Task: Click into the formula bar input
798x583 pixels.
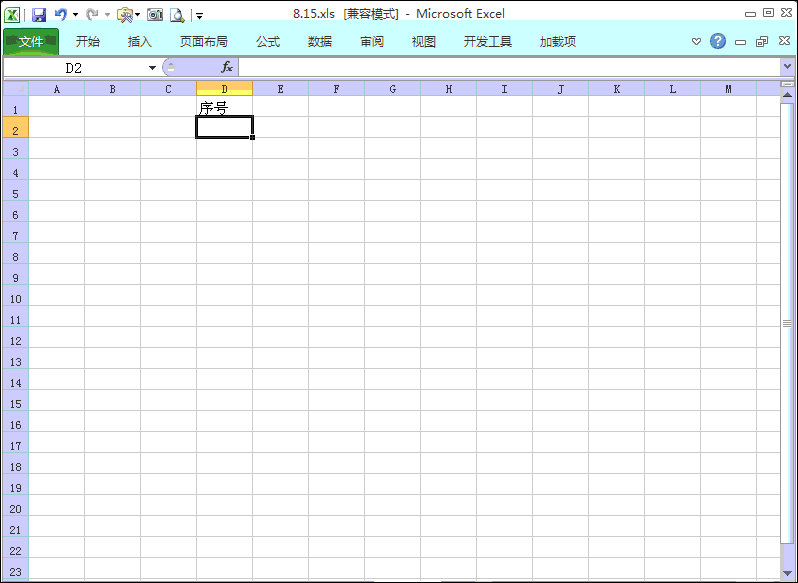Action: click(509, 67)
